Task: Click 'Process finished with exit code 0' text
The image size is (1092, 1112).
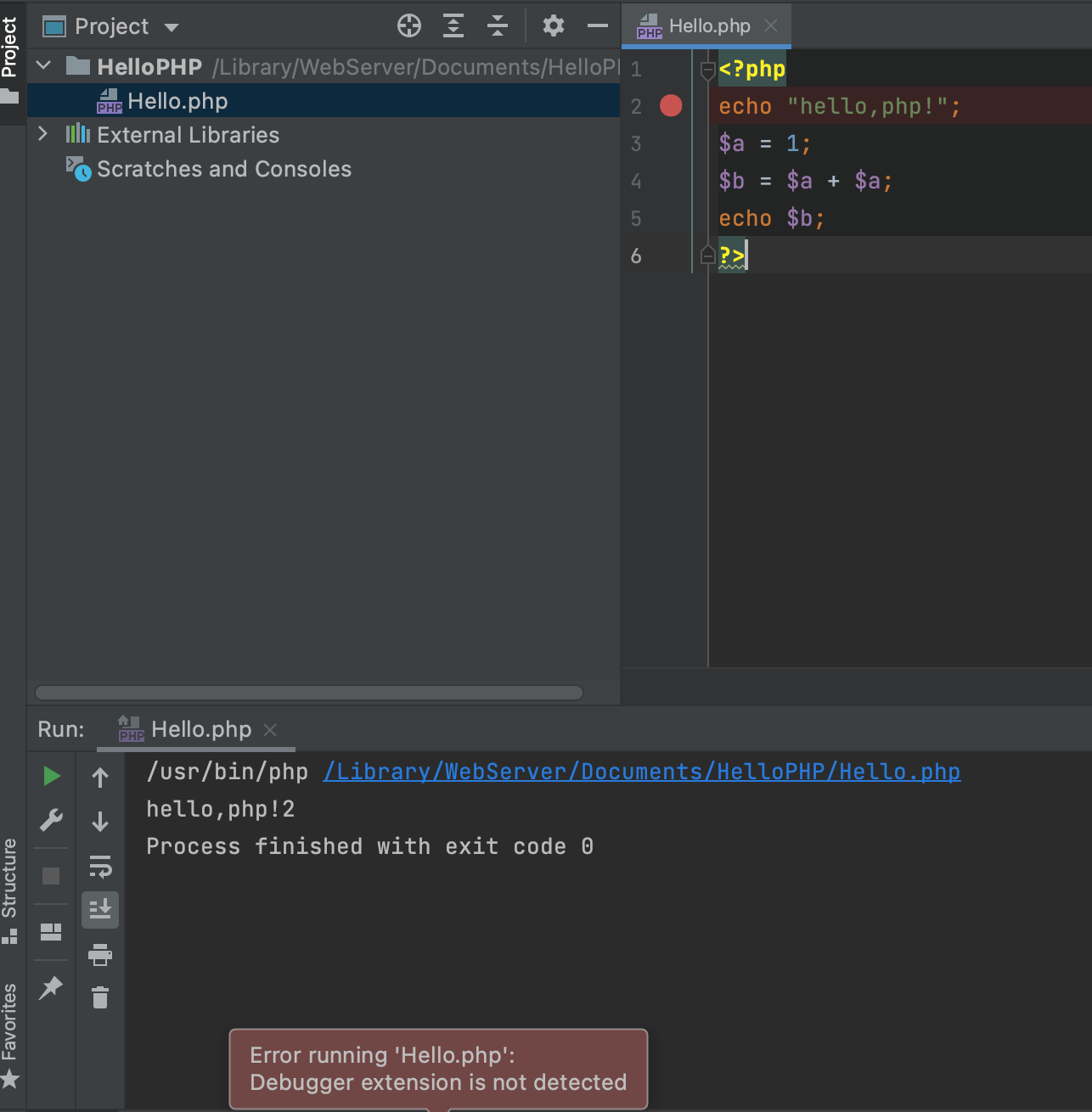Action: click(370, 846)
